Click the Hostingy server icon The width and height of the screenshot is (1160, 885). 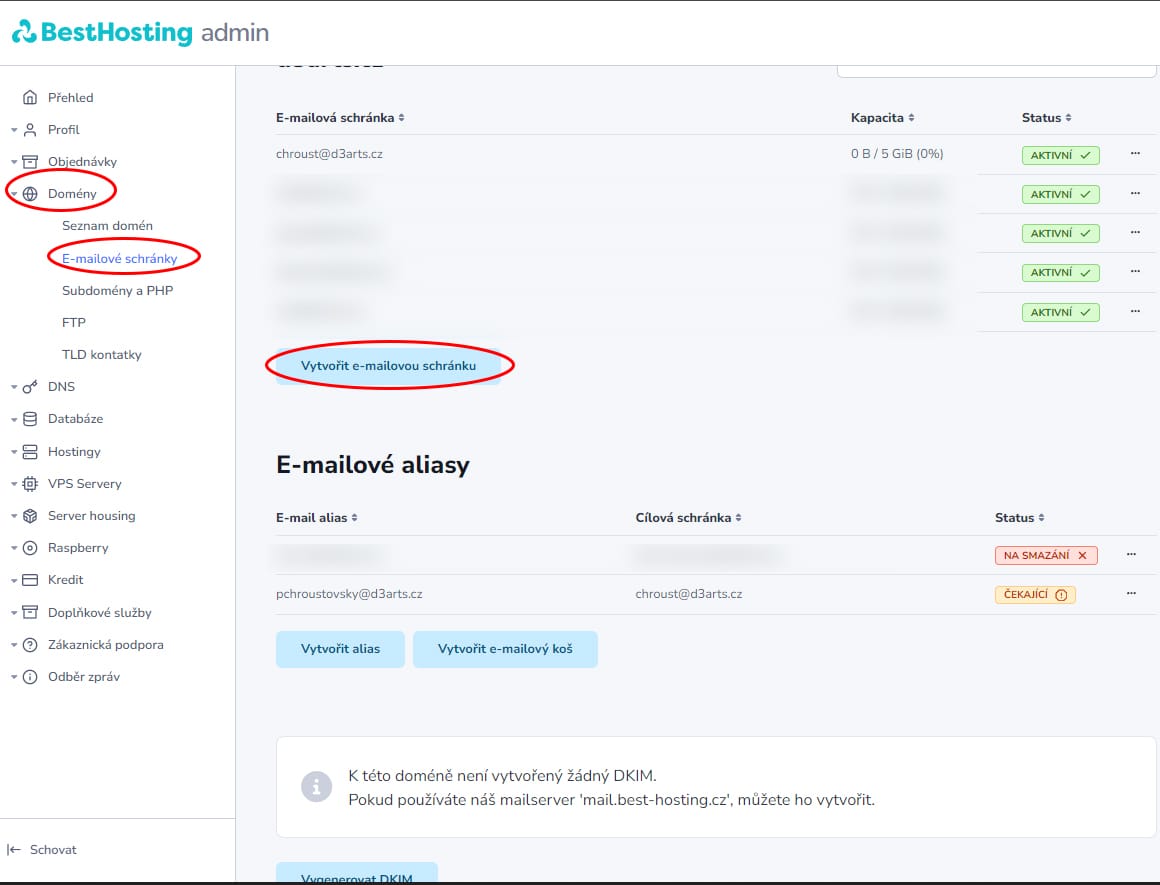coord(30,451)
